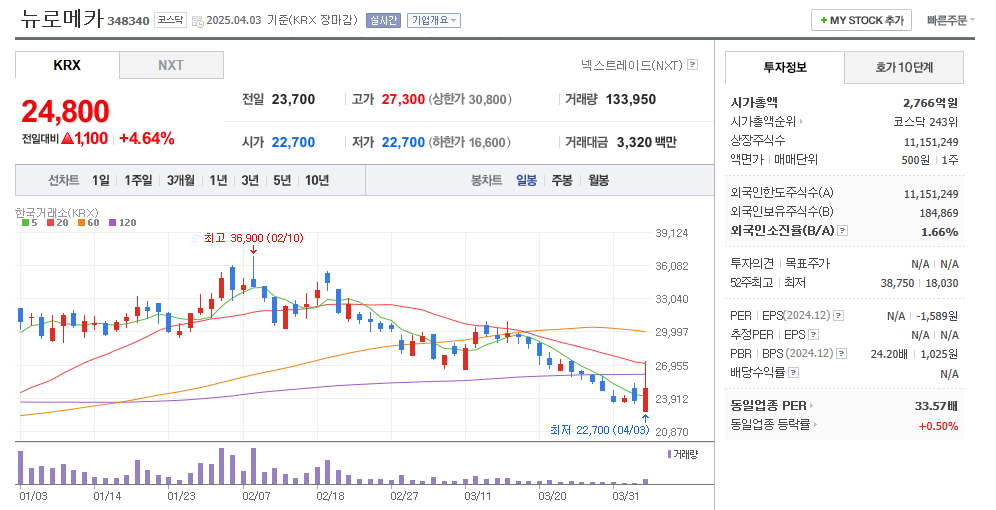Click the 거래대금 value 3,320 백만
This screenshot has height=510, width=996.
[646, 142]
